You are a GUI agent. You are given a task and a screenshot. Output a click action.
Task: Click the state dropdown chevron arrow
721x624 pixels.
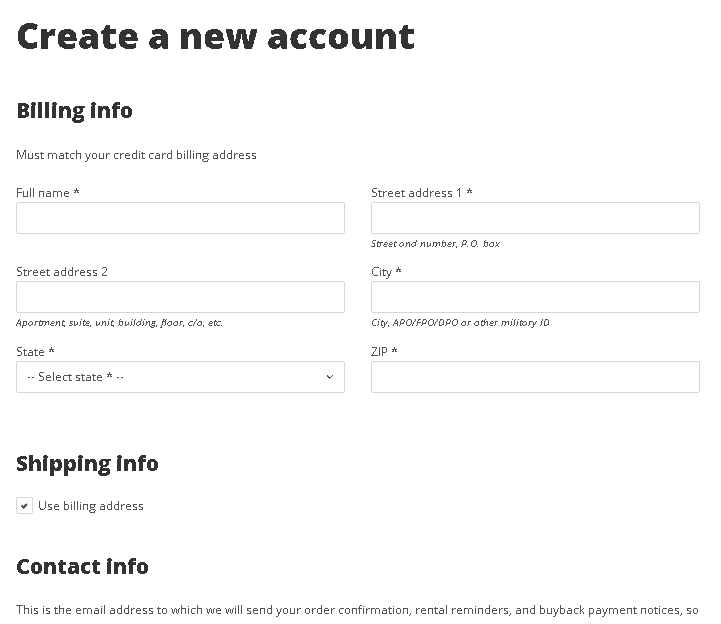330,377
